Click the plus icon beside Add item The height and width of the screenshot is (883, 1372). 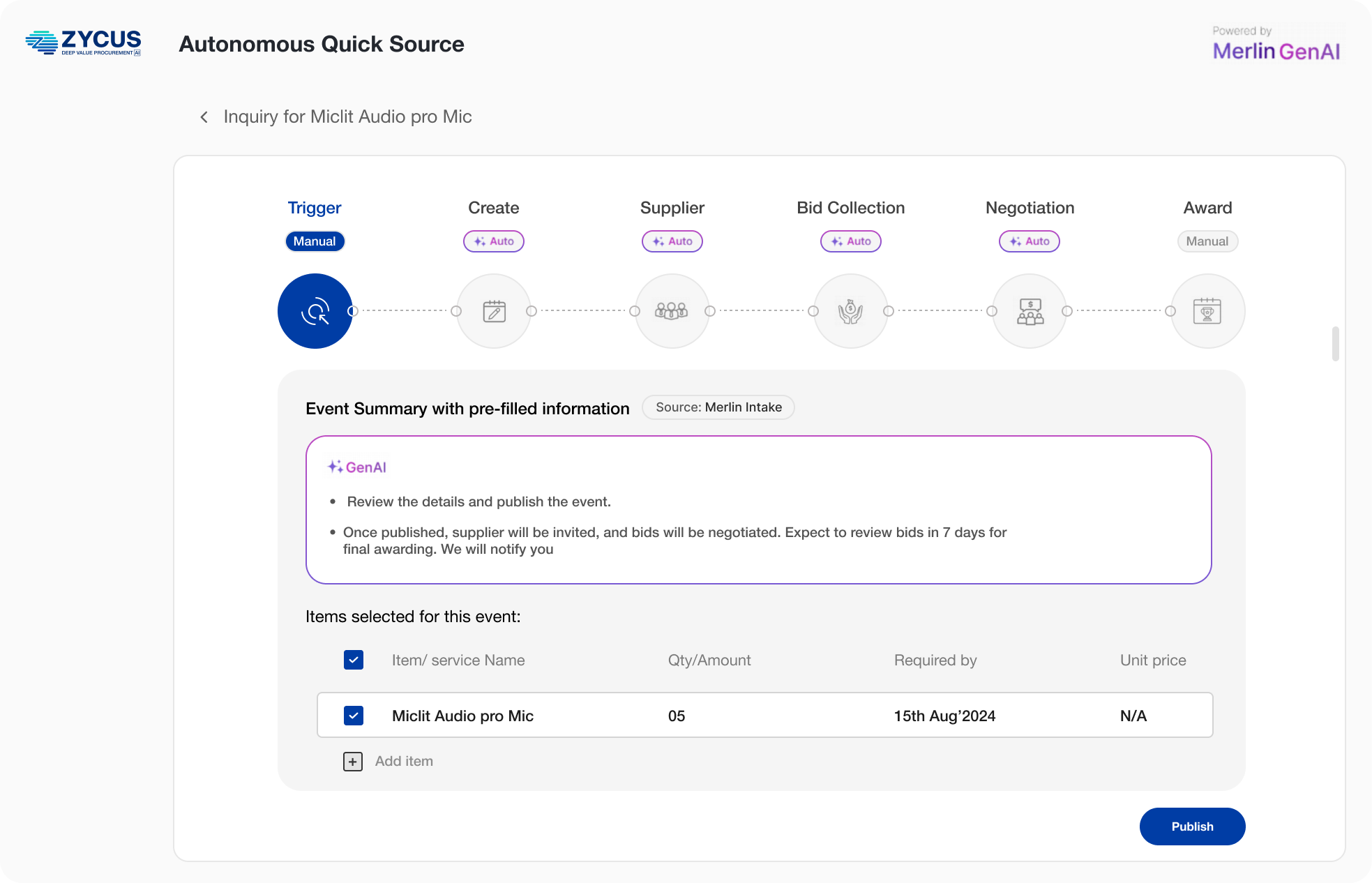tap(353, 762)
